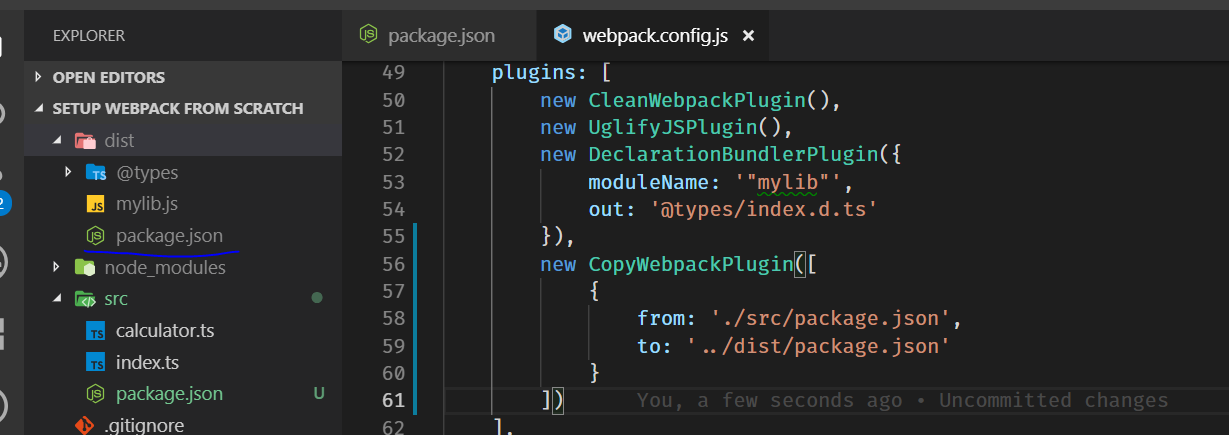The height and width of the screenshot is (435, 1229).
Task: Open calculator.ts file
Action: pos(165,330)
